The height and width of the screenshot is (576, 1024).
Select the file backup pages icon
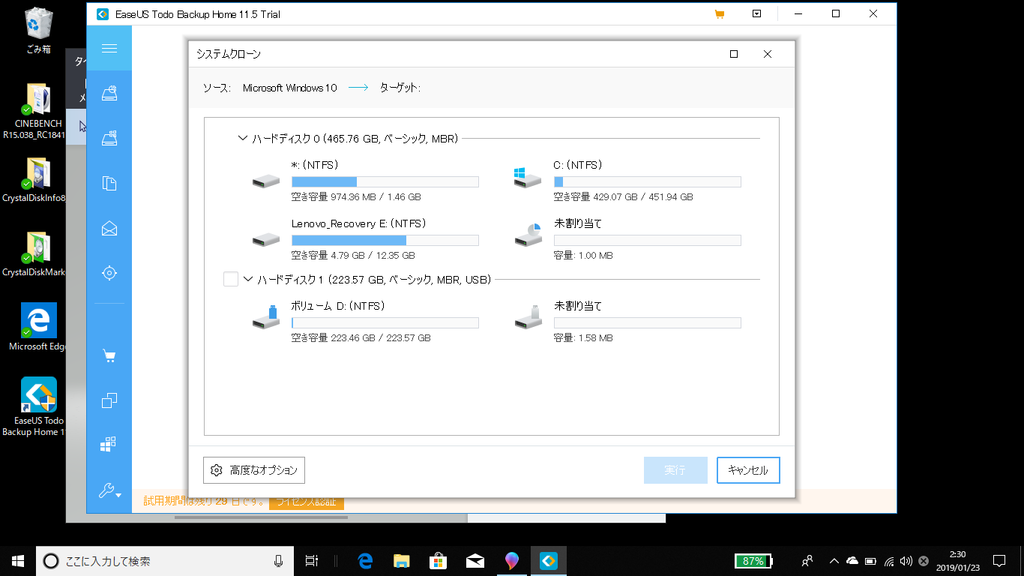point(109,182)
